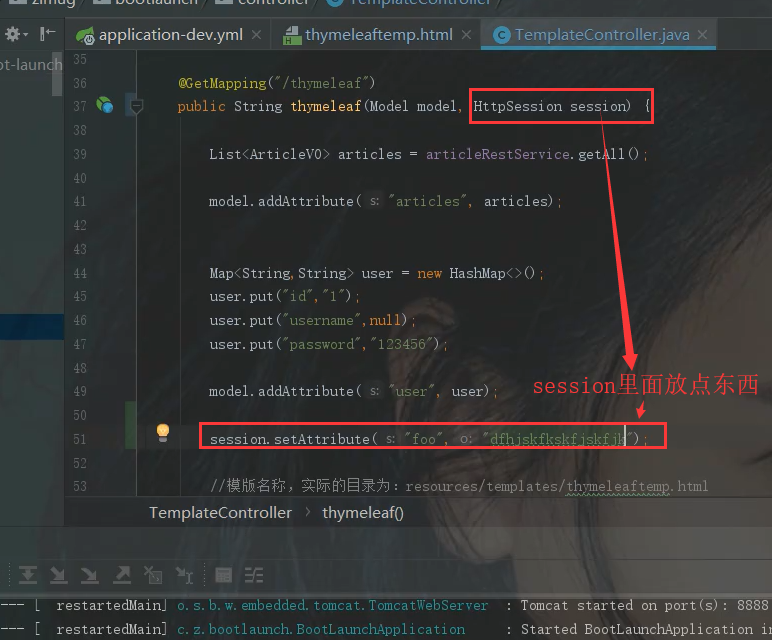Close the application-dev.yml tab
The height and width of the screenshot is (640, 772).
pos(257,35)
